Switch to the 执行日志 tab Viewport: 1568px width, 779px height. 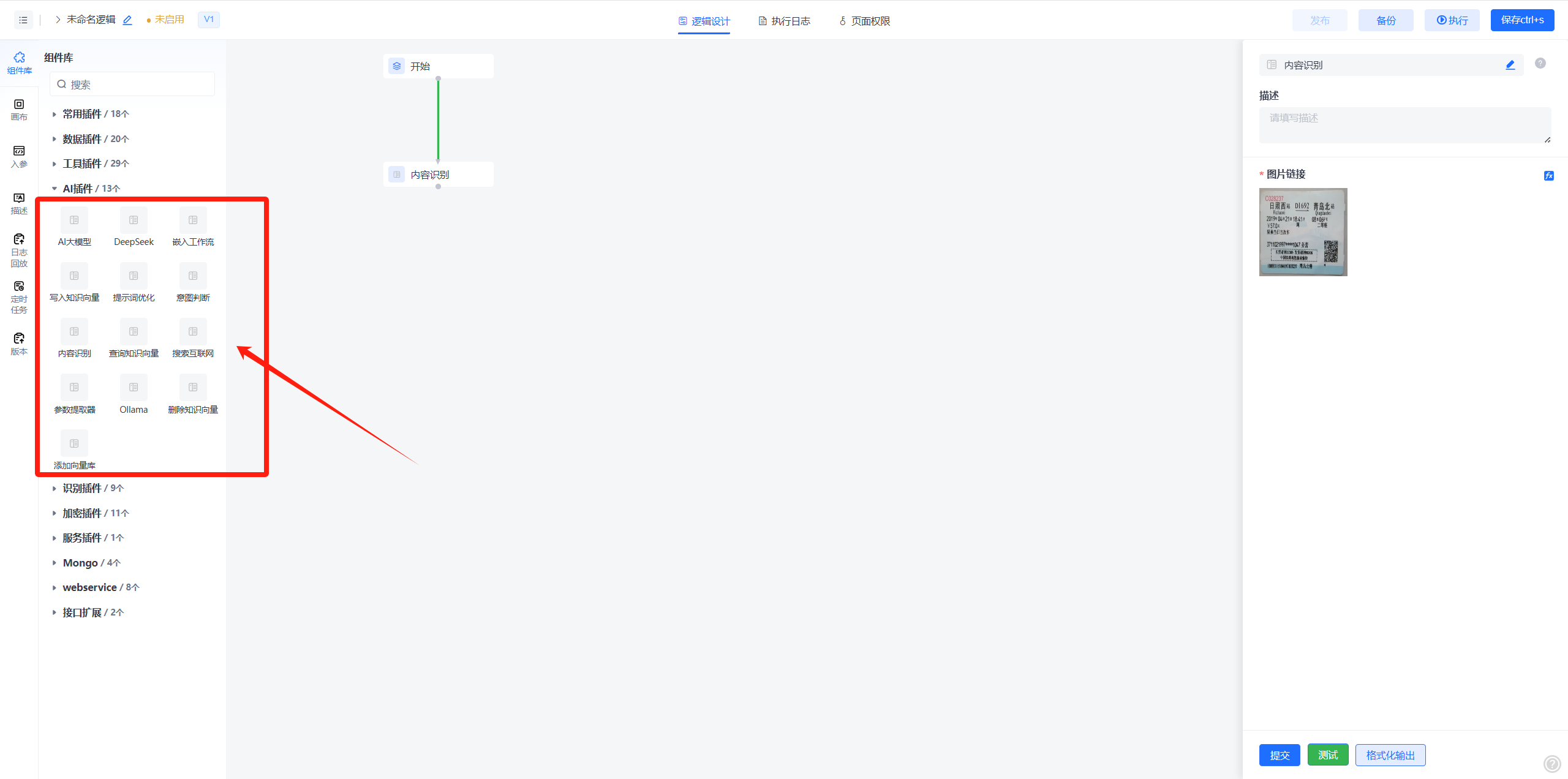(785, 21)
